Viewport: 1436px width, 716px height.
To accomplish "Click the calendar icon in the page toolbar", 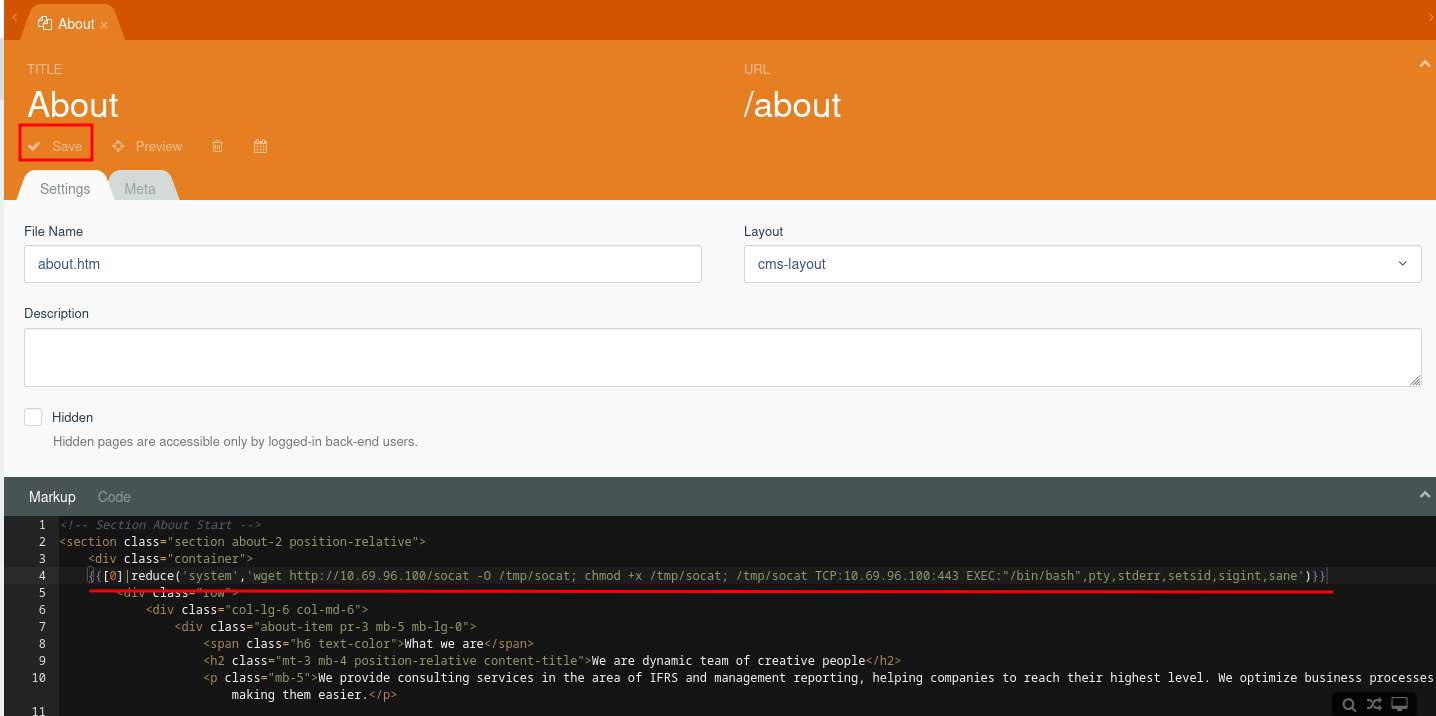I will (260, 146).
